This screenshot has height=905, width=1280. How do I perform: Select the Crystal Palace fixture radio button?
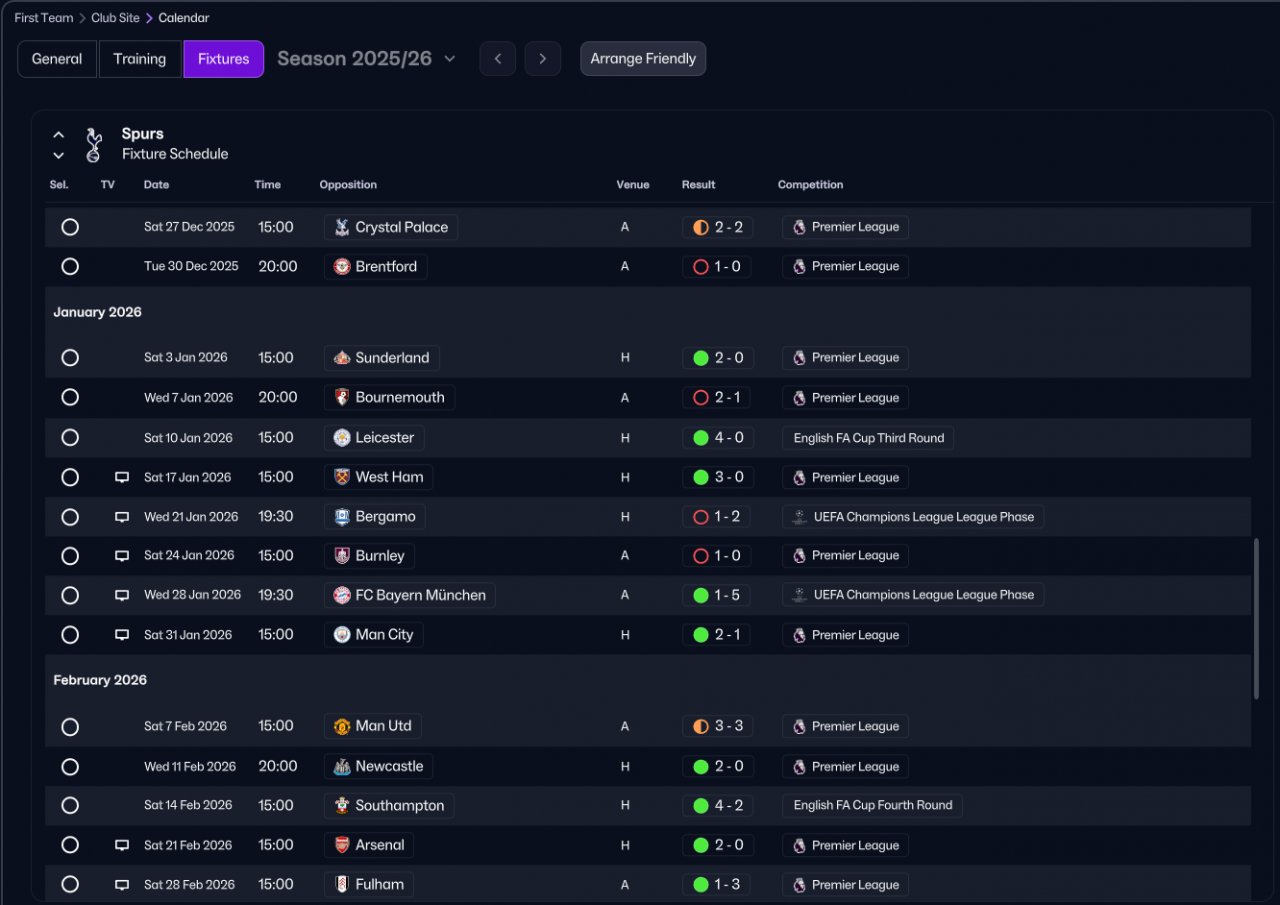click(x=70, y=227)
